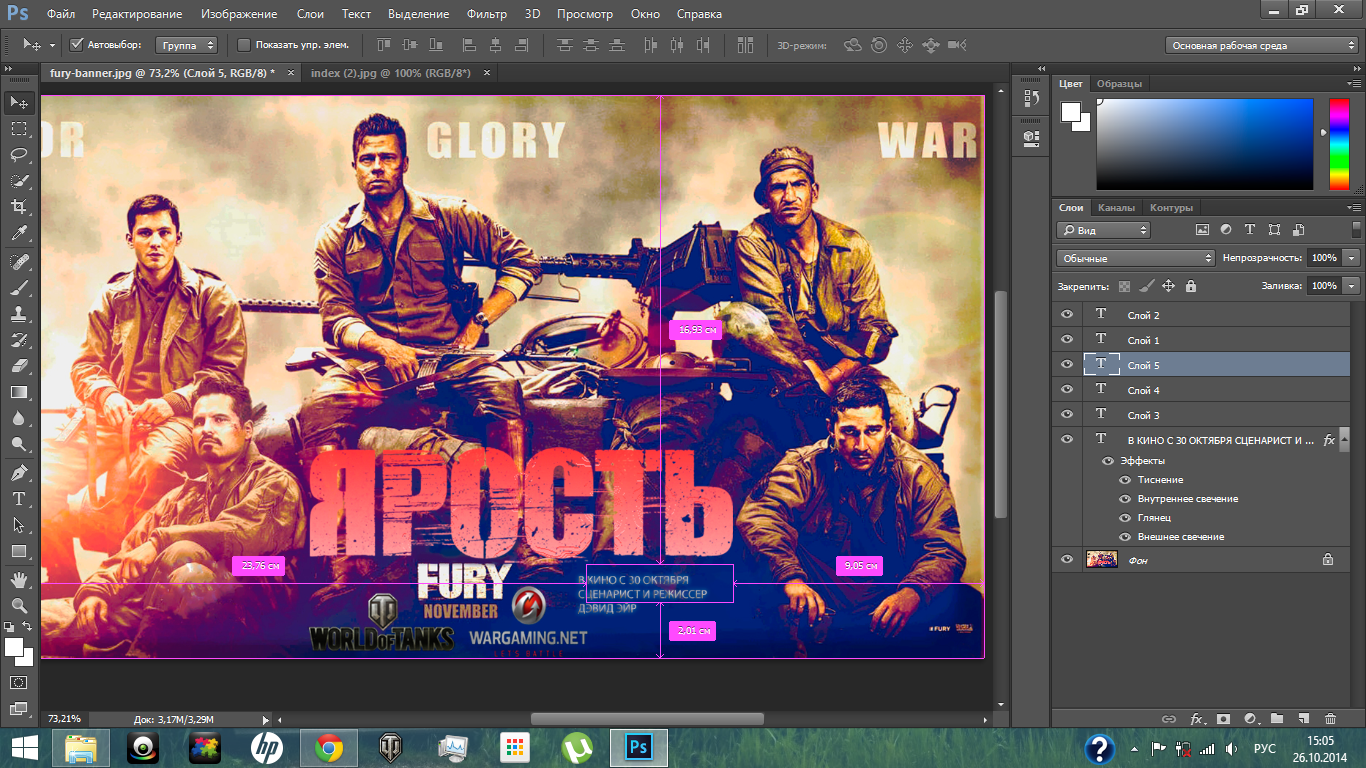Hide the Слой 1 layer
Screen dimensions: 1366x768
tap(1067, 339)
